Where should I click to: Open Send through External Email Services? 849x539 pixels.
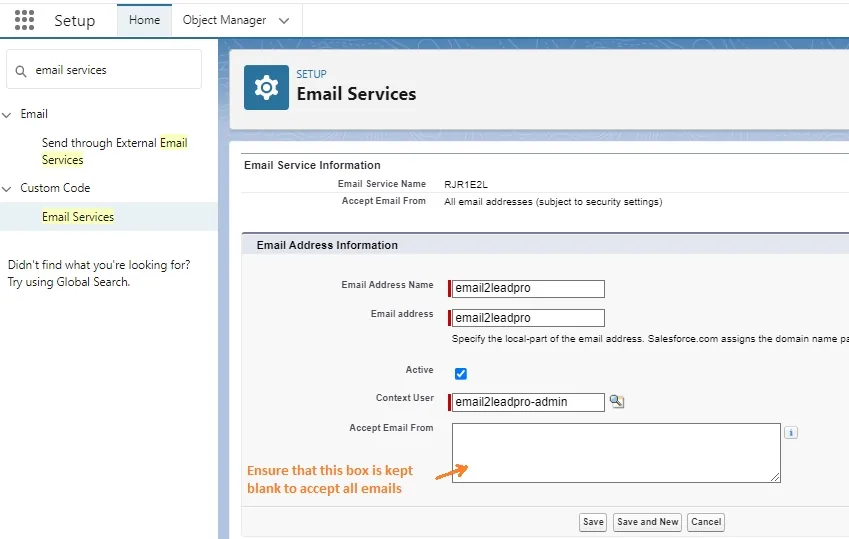[x=115, y=151]
